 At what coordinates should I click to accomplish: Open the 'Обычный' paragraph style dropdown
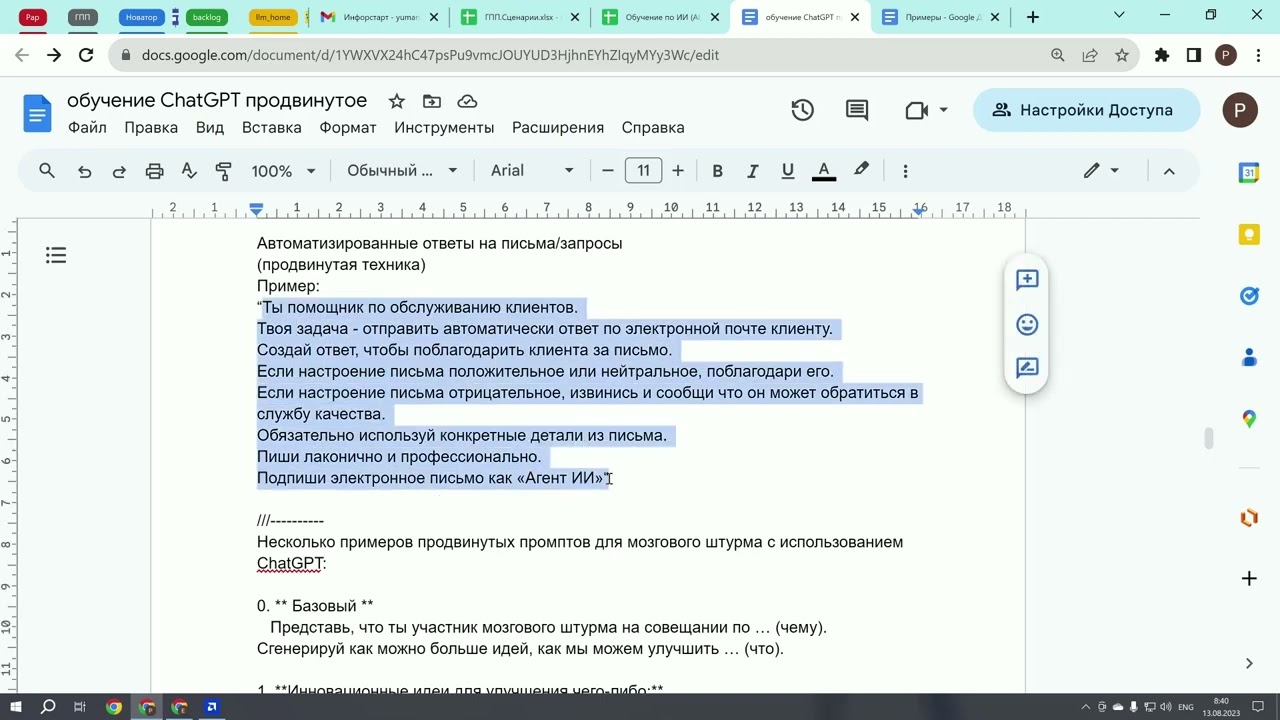[x=402, y=171]
